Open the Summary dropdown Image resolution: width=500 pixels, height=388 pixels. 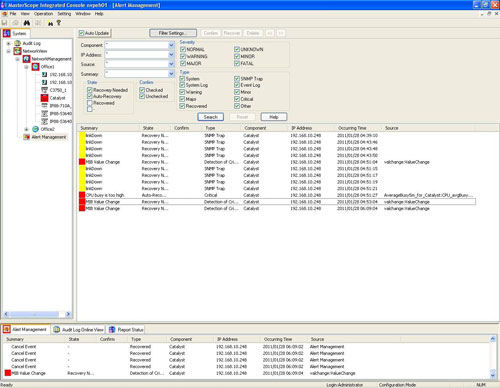coord(171,74)
